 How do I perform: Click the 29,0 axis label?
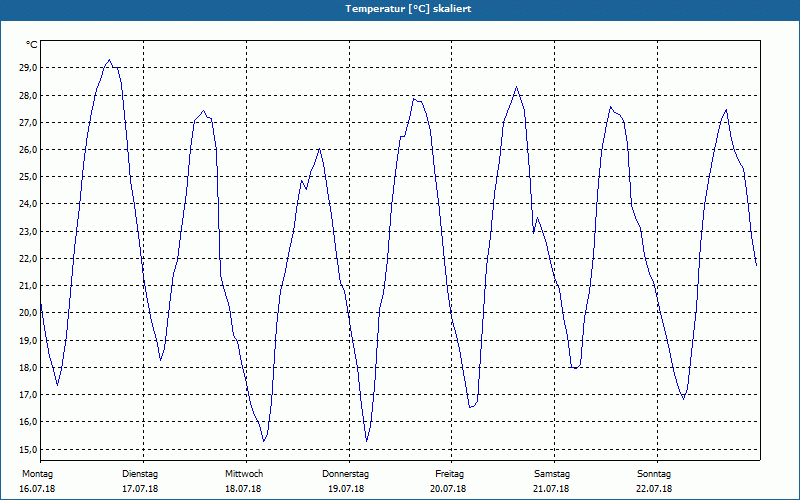coord(27,68)
